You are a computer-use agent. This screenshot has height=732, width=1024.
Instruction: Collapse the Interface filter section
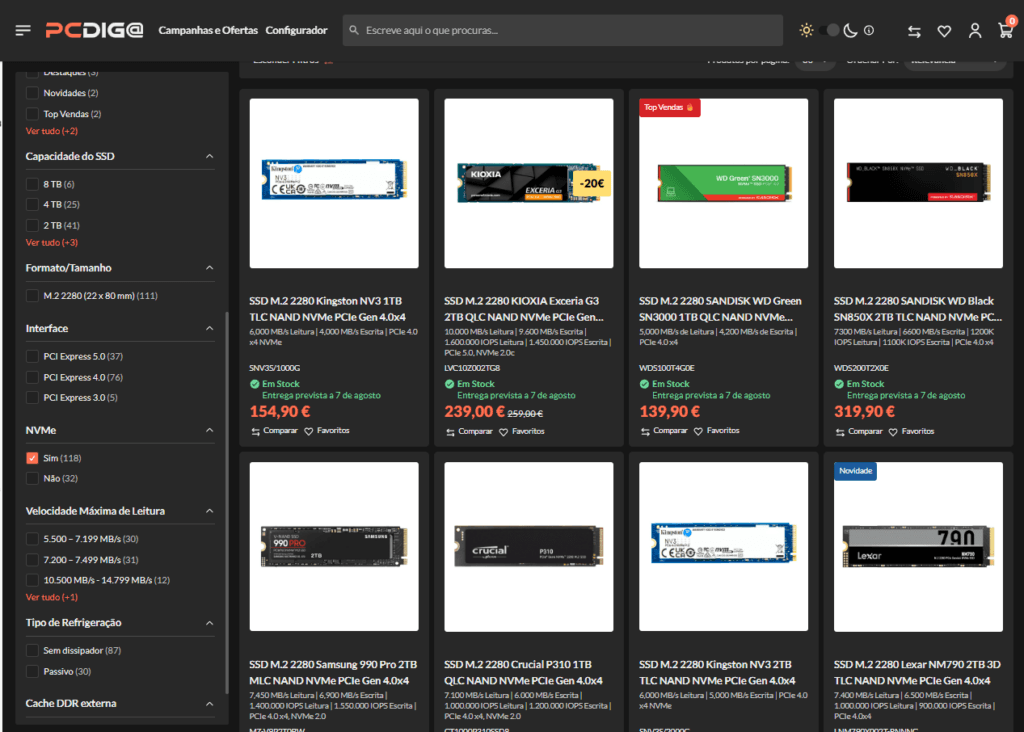pos(209,328)
